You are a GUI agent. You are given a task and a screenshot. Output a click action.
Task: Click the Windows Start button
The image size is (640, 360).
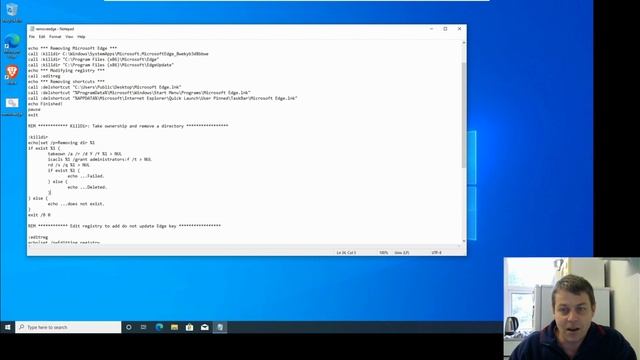coord(7,327)
